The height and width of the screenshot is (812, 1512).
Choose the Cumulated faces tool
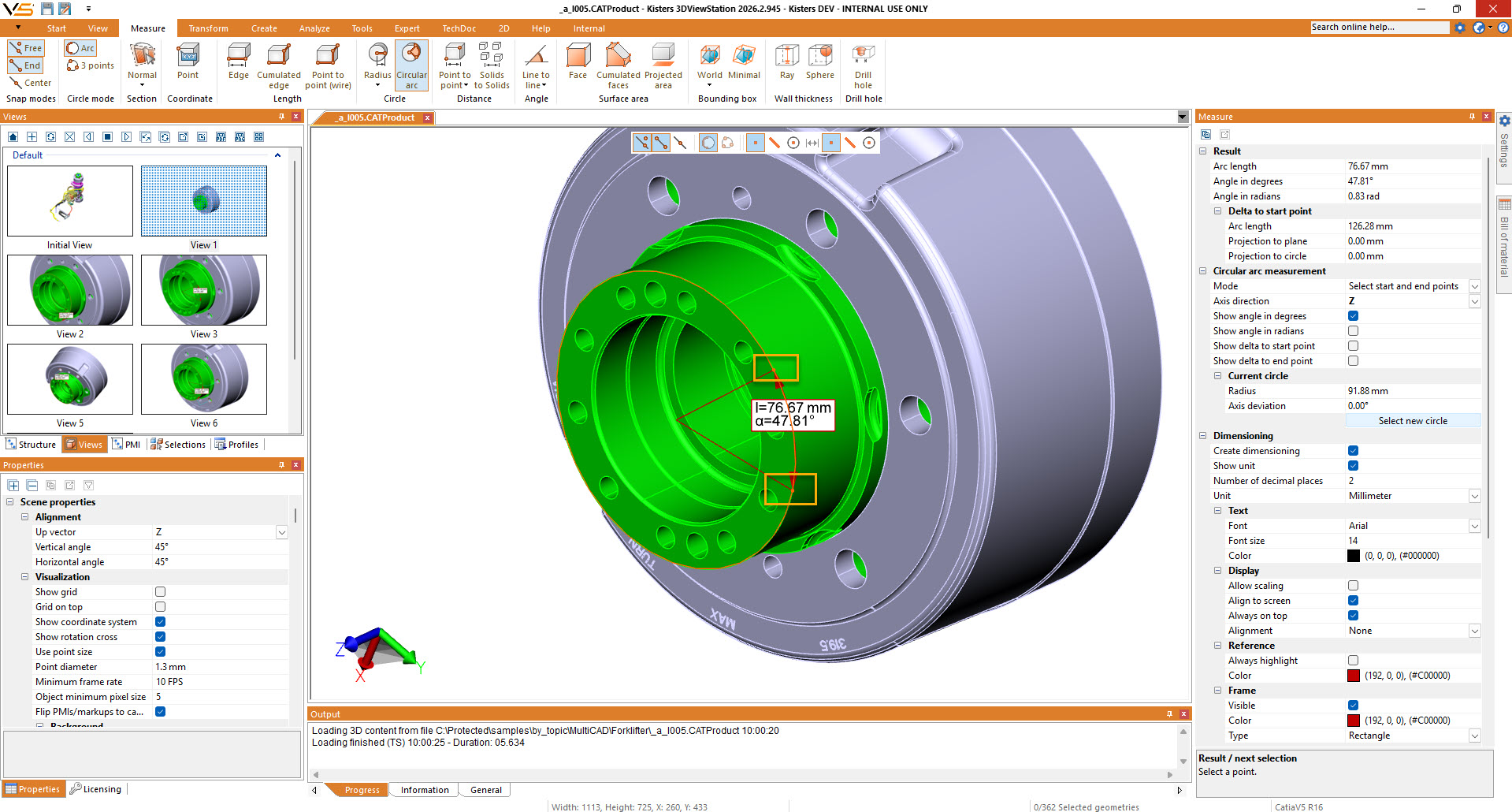coord(619,66)
